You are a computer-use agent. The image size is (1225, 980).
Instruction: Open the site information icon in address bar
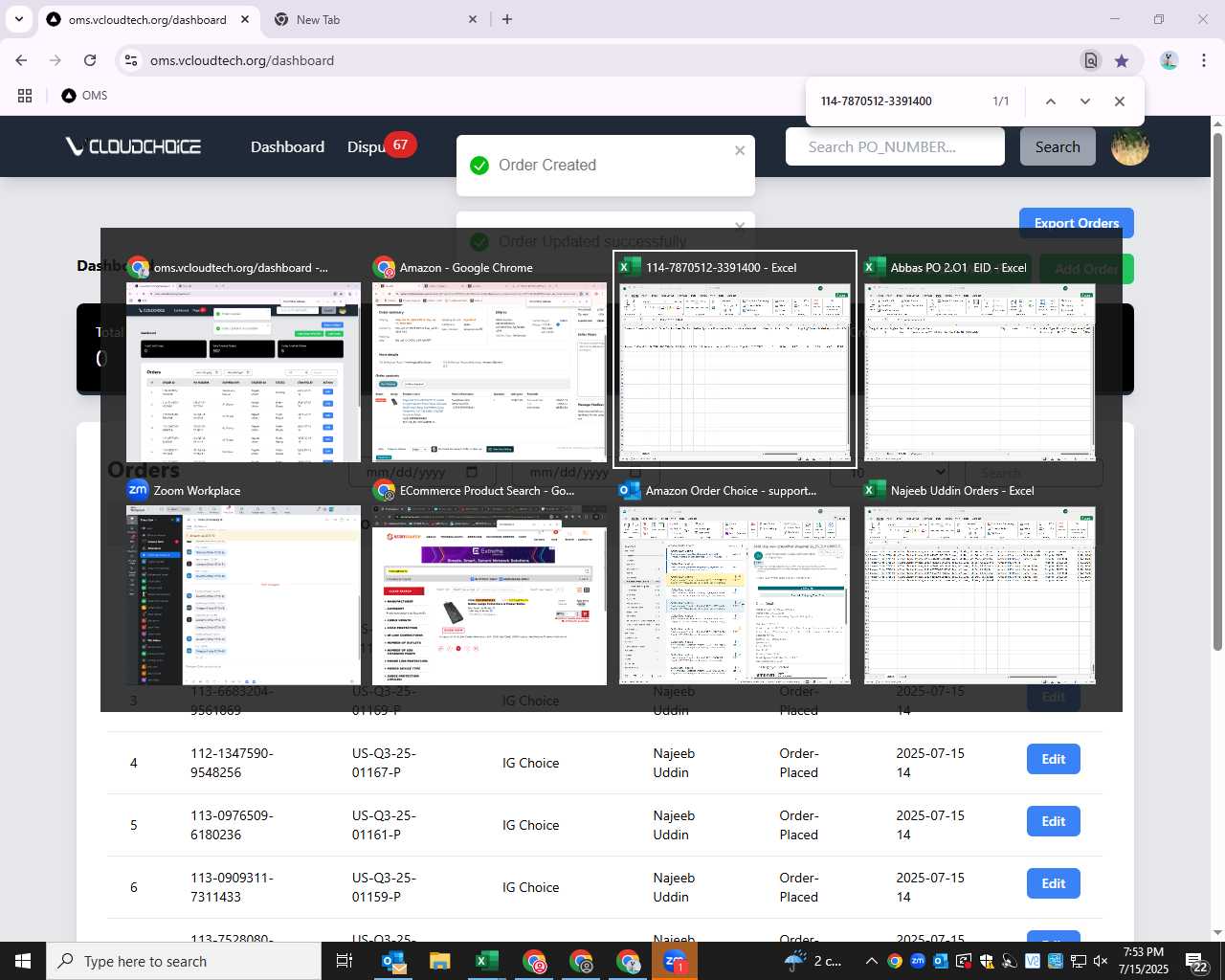point(130,60)
